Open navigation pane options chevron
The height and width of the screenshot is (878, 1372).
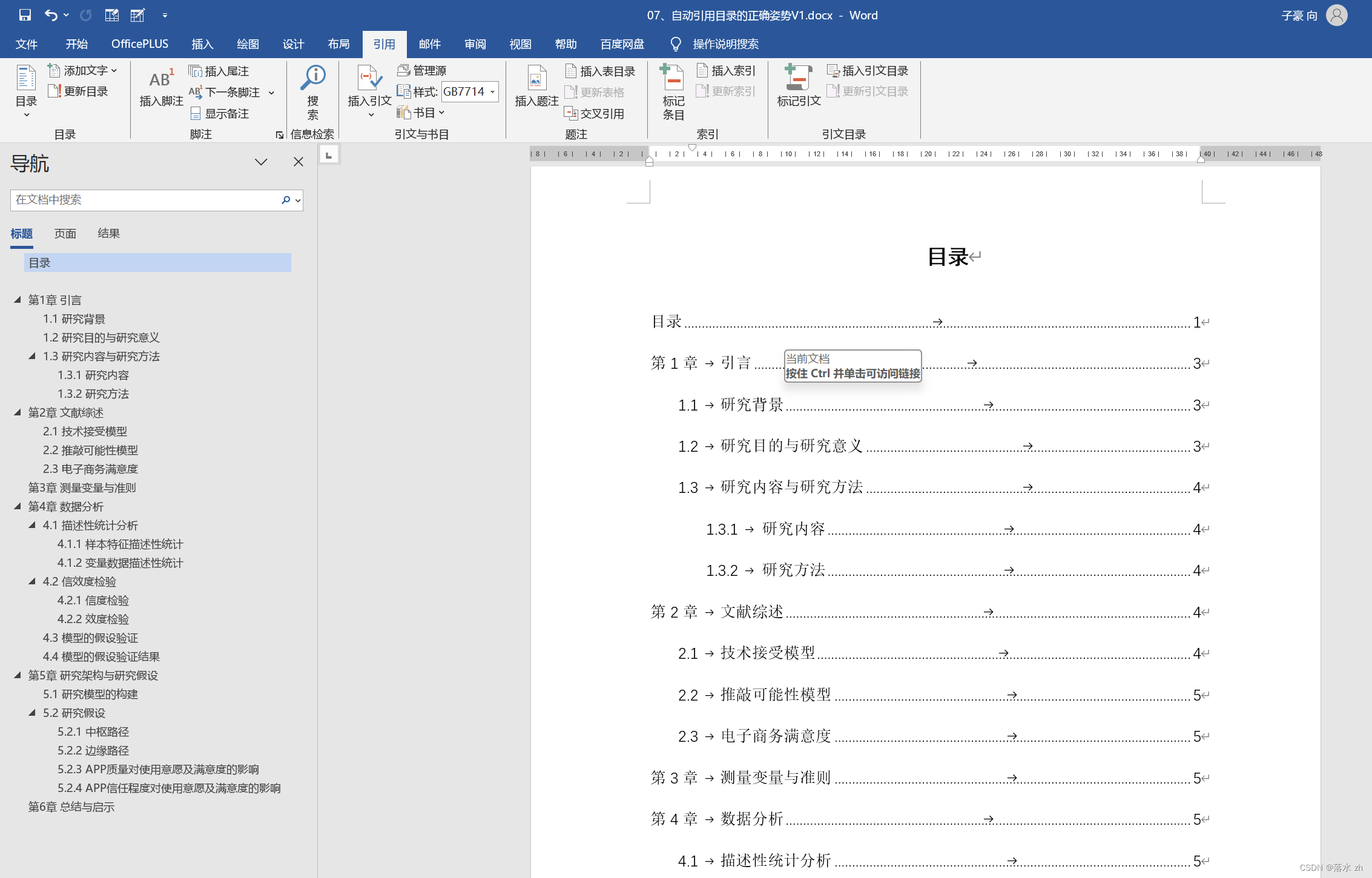[x=261, y=162]
